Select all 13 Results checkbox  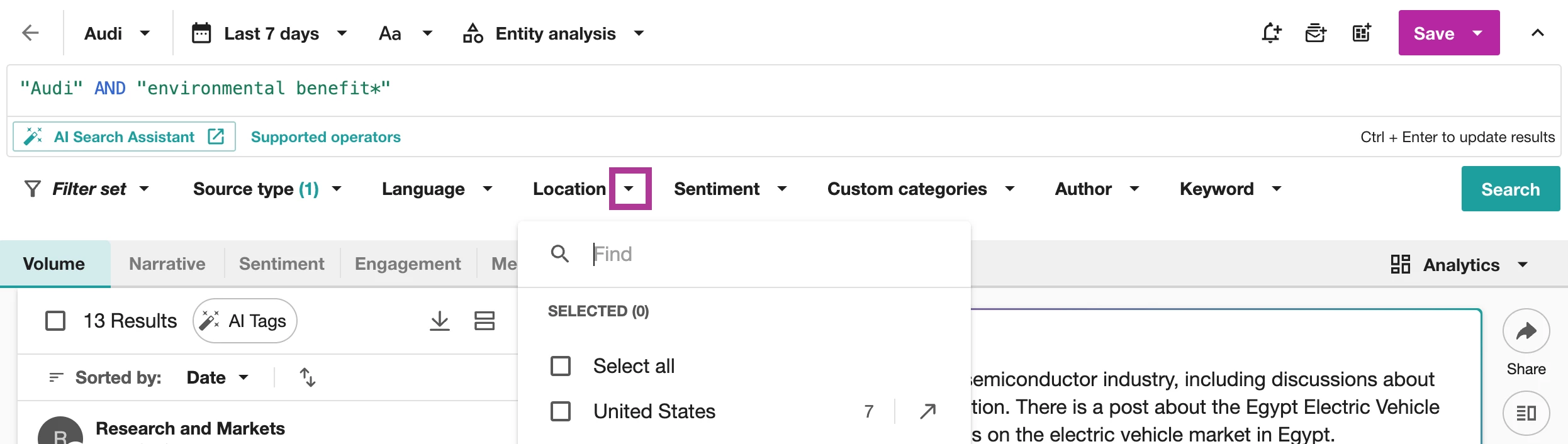click(x=55, y=321)
